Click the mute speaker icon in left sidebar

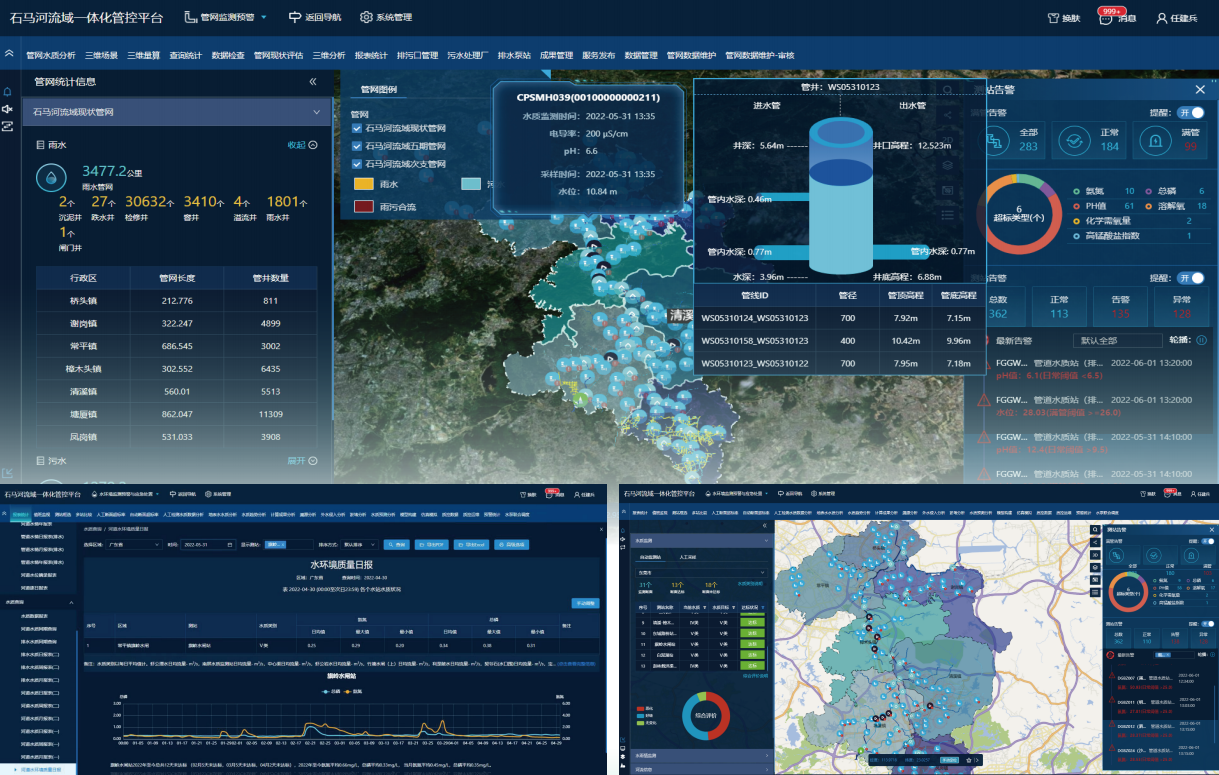(x=8, y=109)
